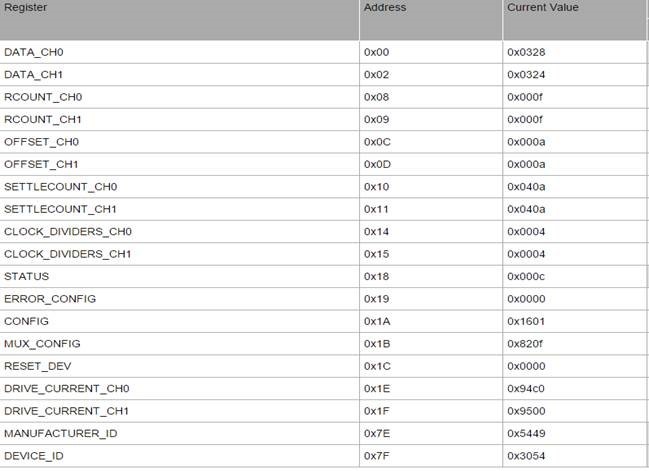Select the MANUFACTURER_ID register name
Viewport: 649px width, 471px height.
(x=60, y=434)
